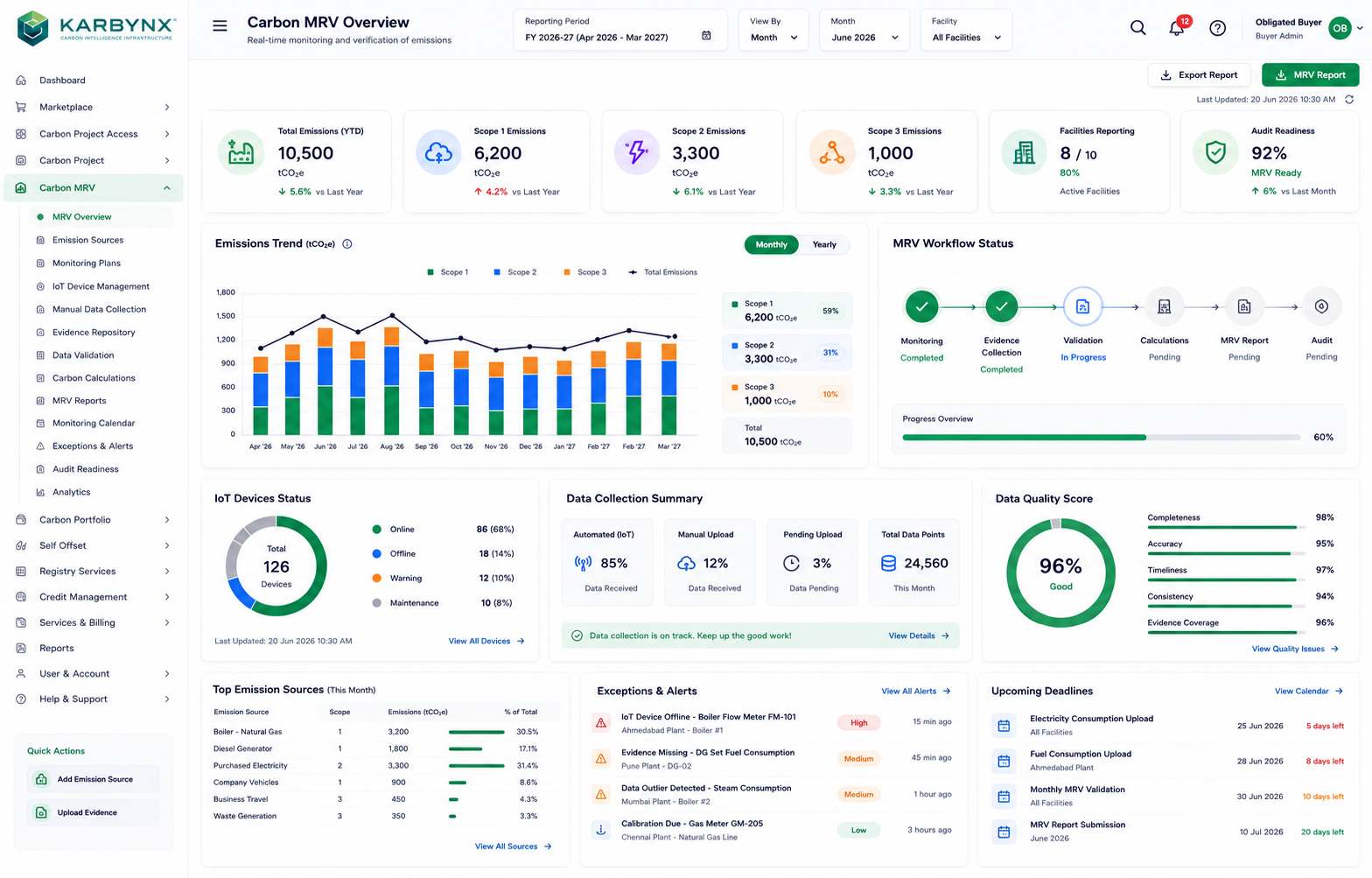
Task: Open the reporting period calendar icon
Action: [706, 36]
